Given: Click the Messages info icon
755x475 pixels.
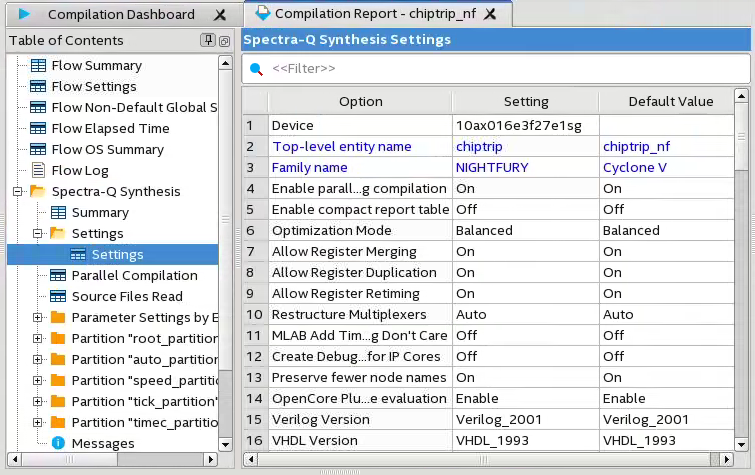Looking at the screenshot, I should [58, 443].
